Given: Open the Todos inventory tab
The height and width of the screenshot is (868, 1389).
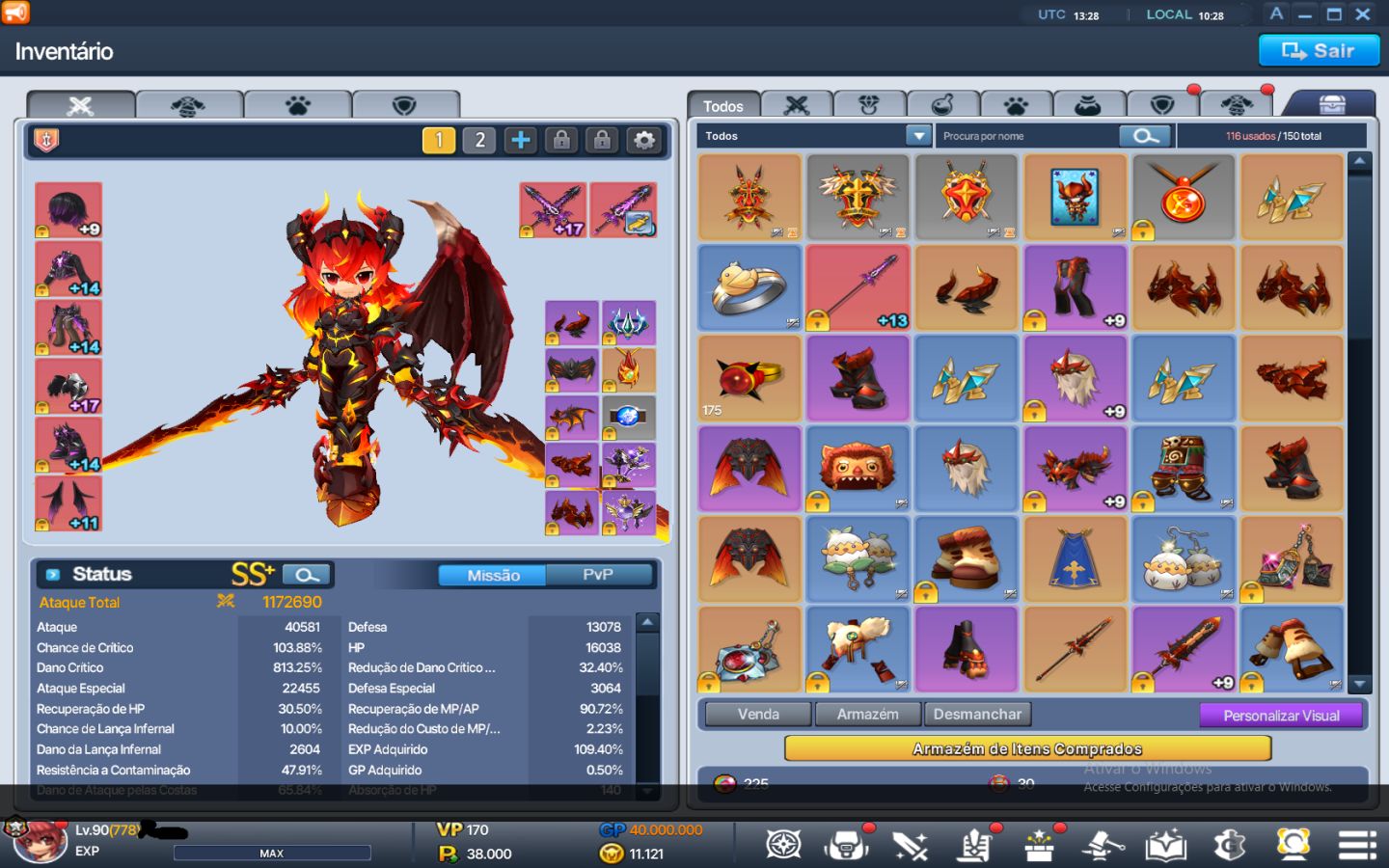Looking at the screenshot, I should (x=723, y=105).
